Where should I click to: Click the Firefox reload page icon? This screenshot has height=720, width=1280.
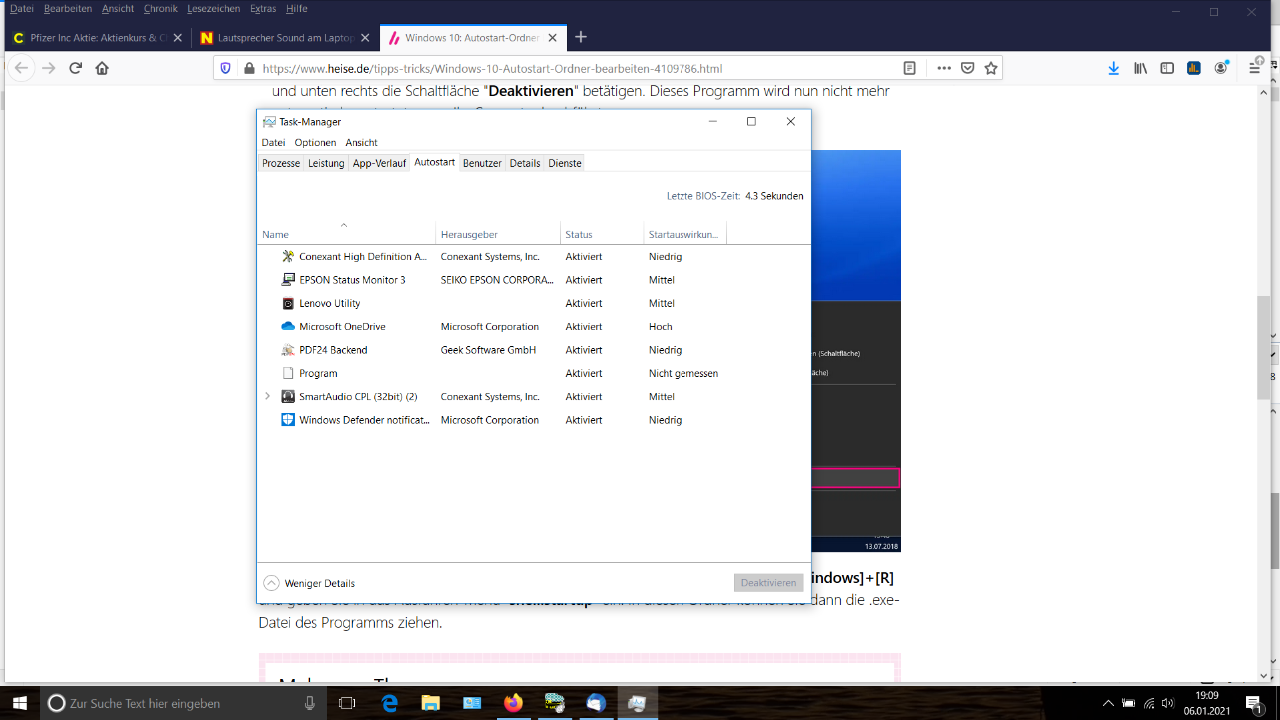[x=75, y=68]
